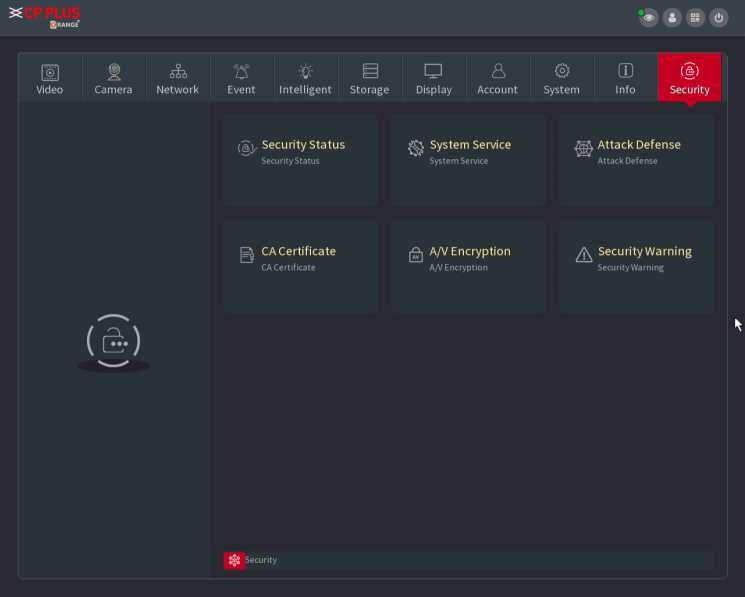Image resolution: width=745 pixels, height=597 pixels.
Task: Switch to the Video tab
Action: click(x=50, y=78)
